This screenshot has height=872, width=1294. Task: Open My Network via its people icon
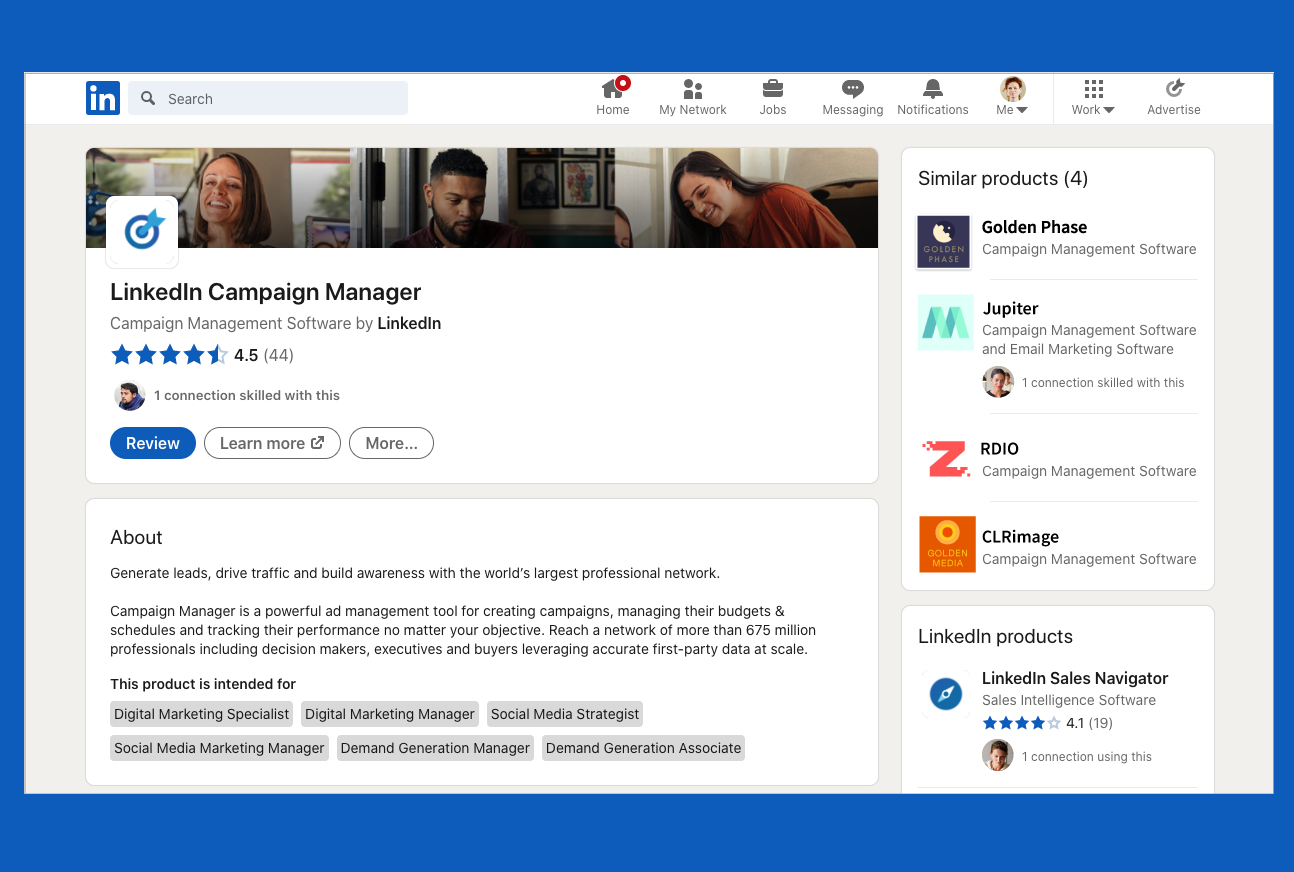tap(692, 89)
